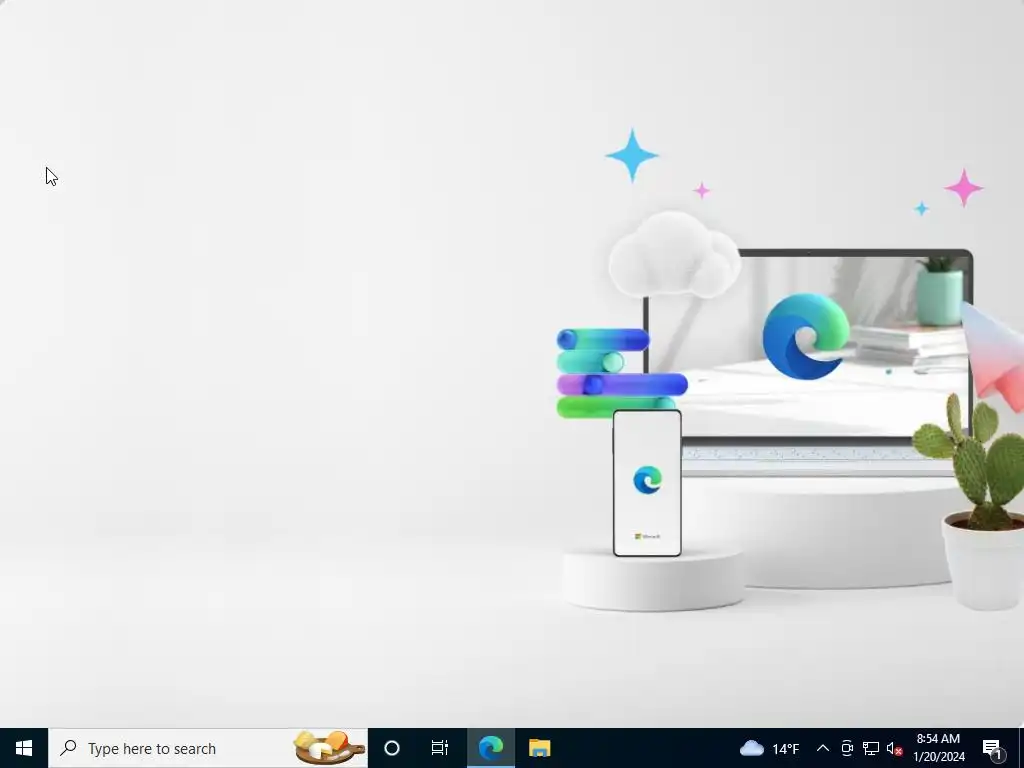Screen dimensions: 1024x768
Task: Open the cheese board search highlight icon
Action: (329, 748)
